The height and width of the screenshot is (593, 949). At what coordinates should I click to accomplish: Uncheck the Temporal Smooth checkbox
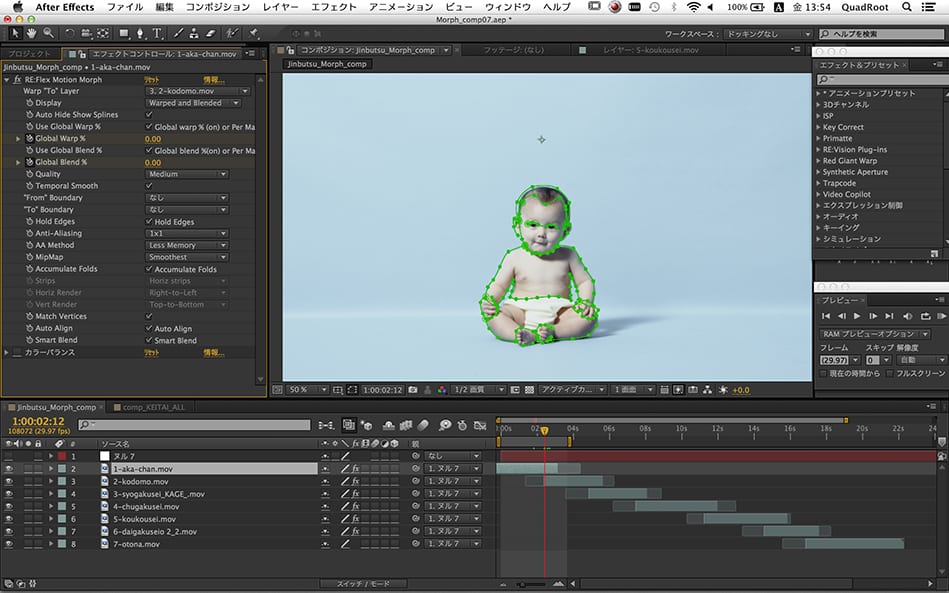tap(149, 186)
